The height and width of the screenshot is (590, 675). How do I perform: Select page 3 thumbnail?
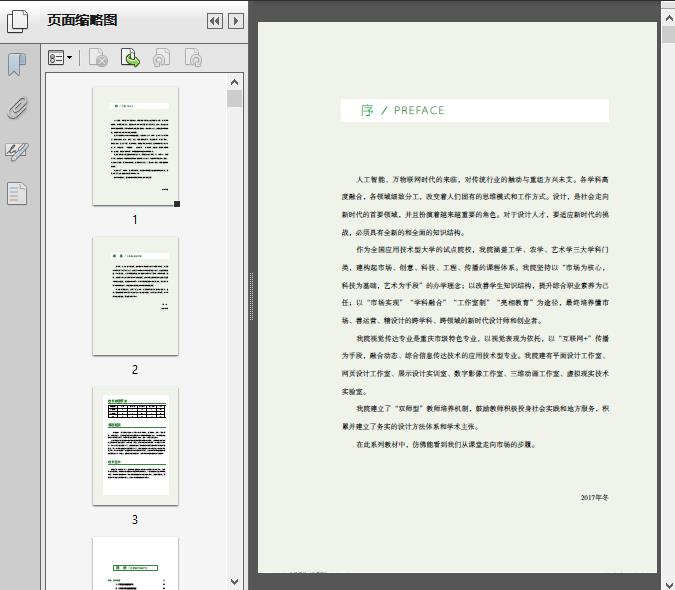point(136,446)
